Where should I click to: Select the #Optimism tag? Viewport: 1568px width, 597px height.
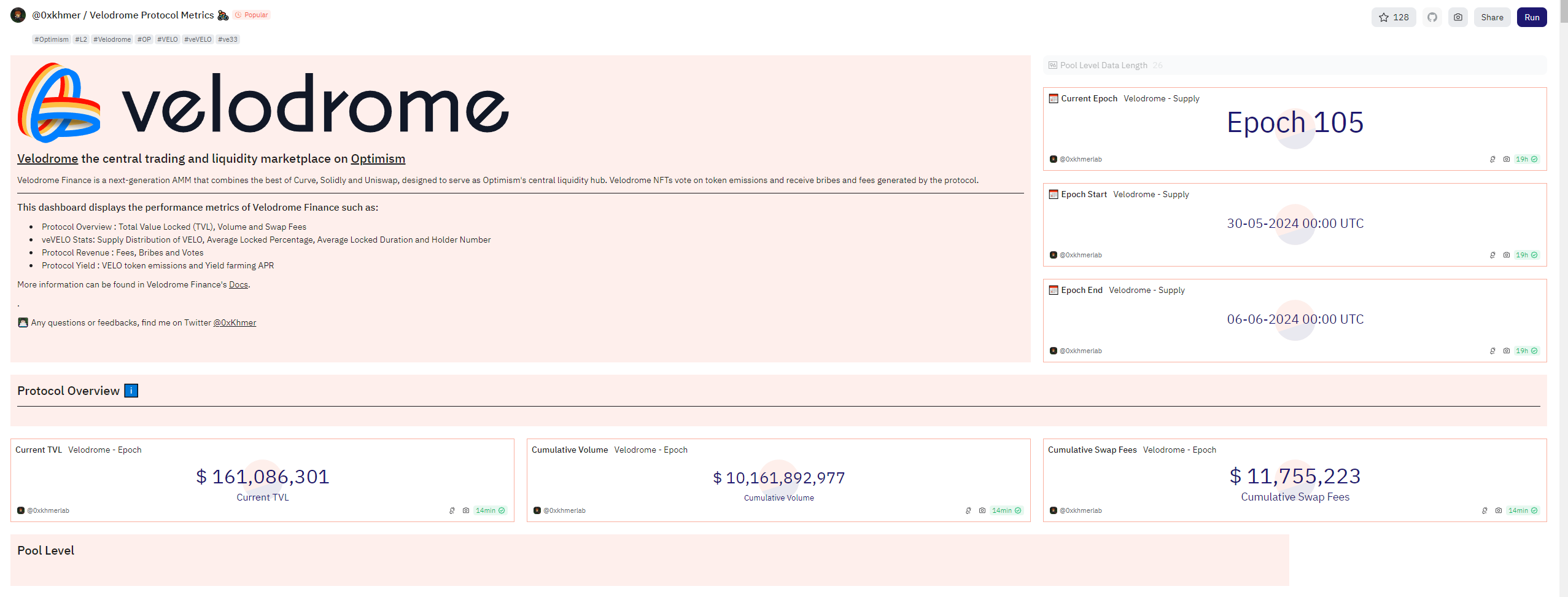coord(52,39)
